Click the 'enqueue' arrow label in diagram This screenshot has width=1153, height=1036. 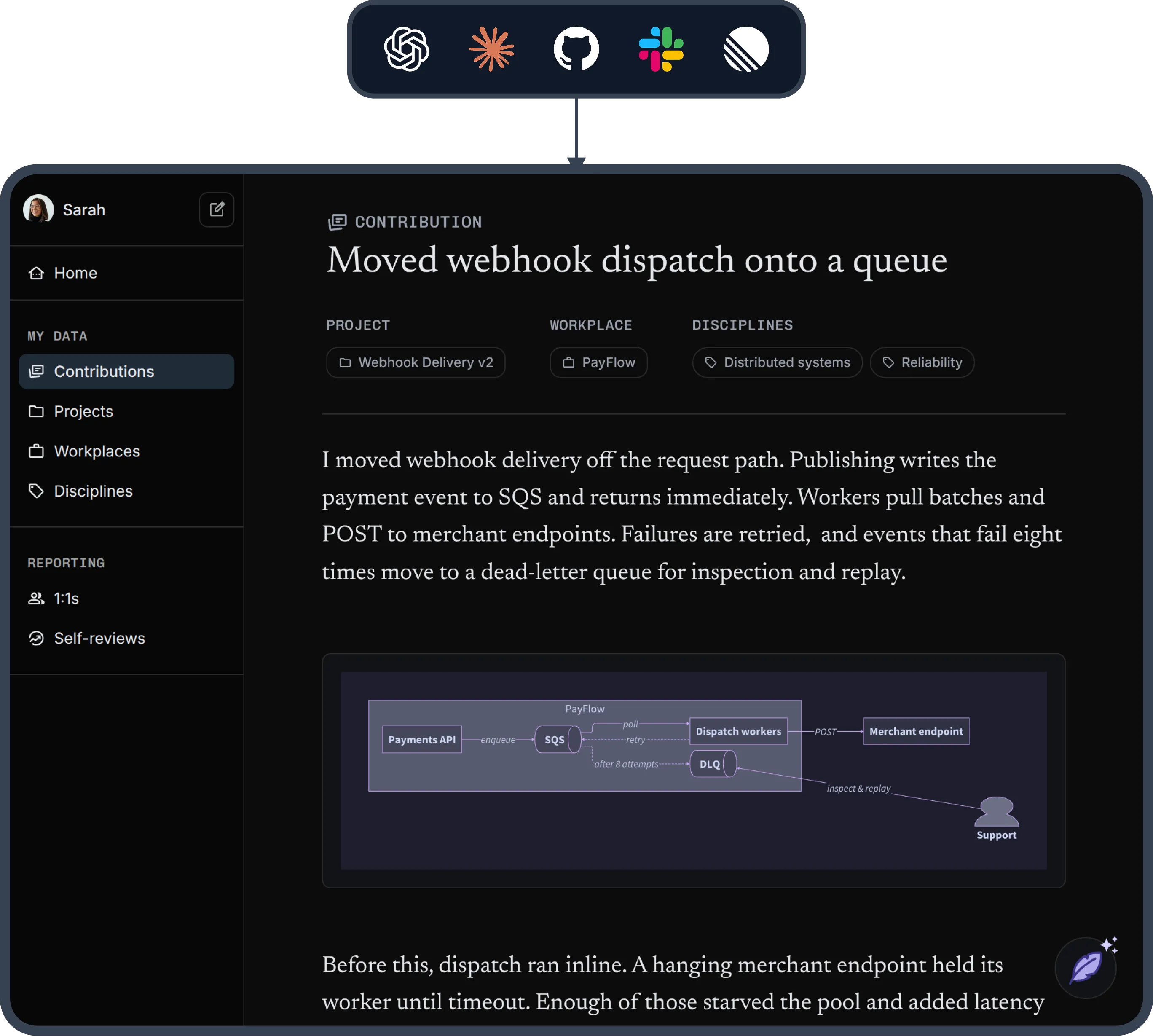[498, 739]
